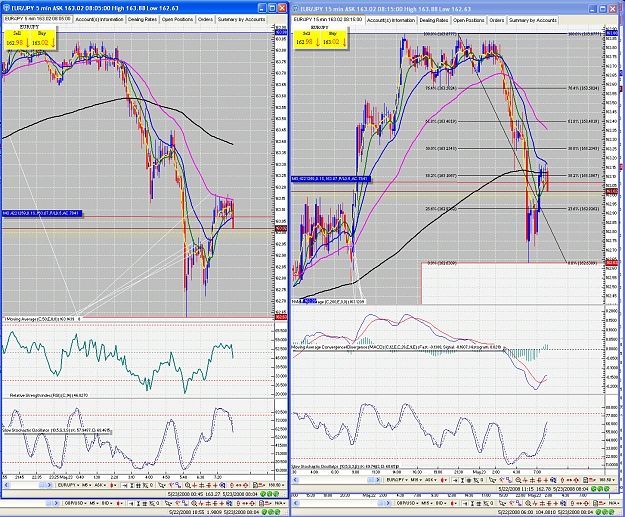Screen dimensions: 625x517
Task: Open the M5 timeframe dropdown for EUR/JPY
Action: click(86, 485)
